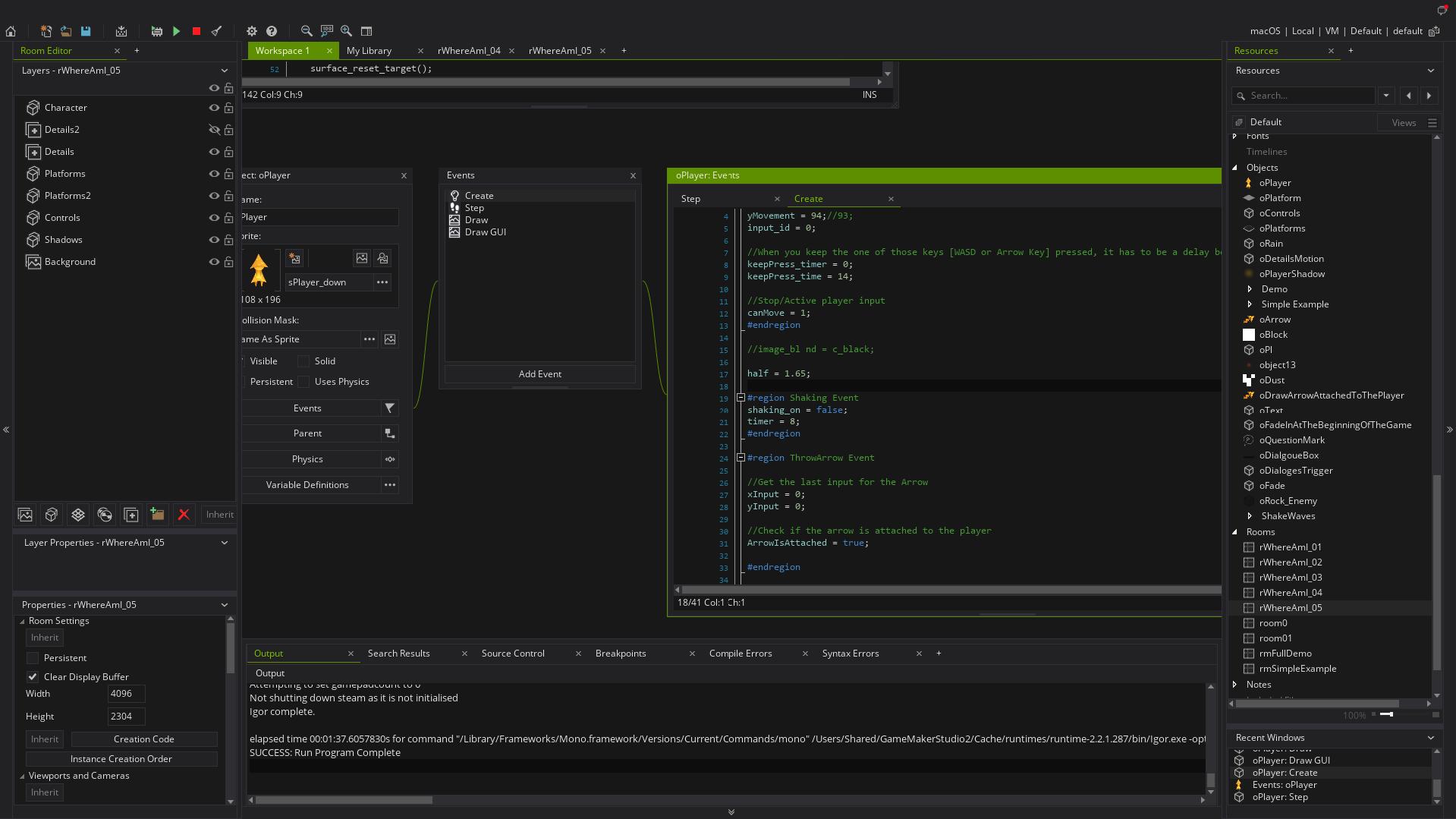1456x819 pixels.
Task: Zoom the workspace to 100%
Action: 326,31
